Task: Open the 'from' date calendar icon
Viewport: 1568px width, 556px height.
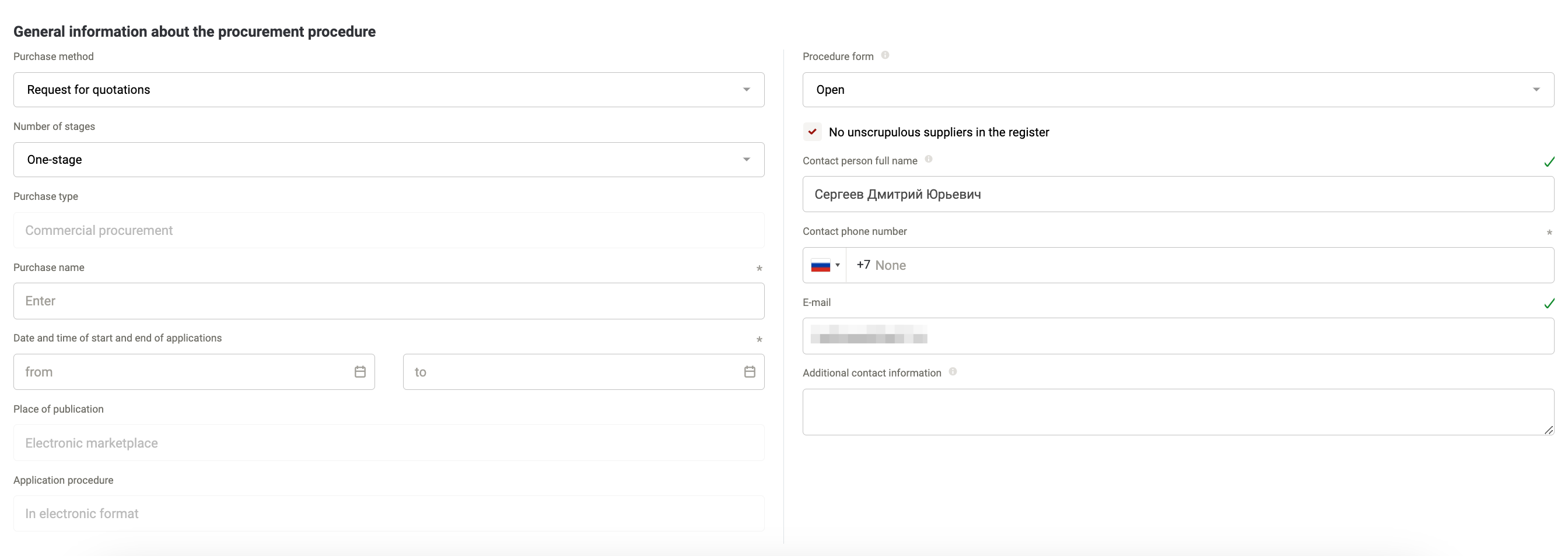Action: pos(360,372)
